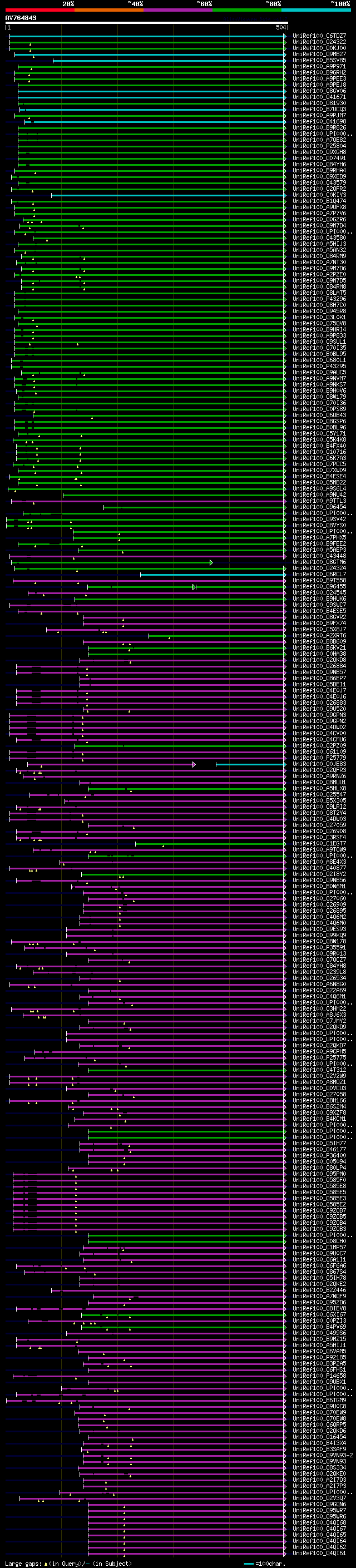Click the white query sequence ruler bar

[x=147, y=22]
